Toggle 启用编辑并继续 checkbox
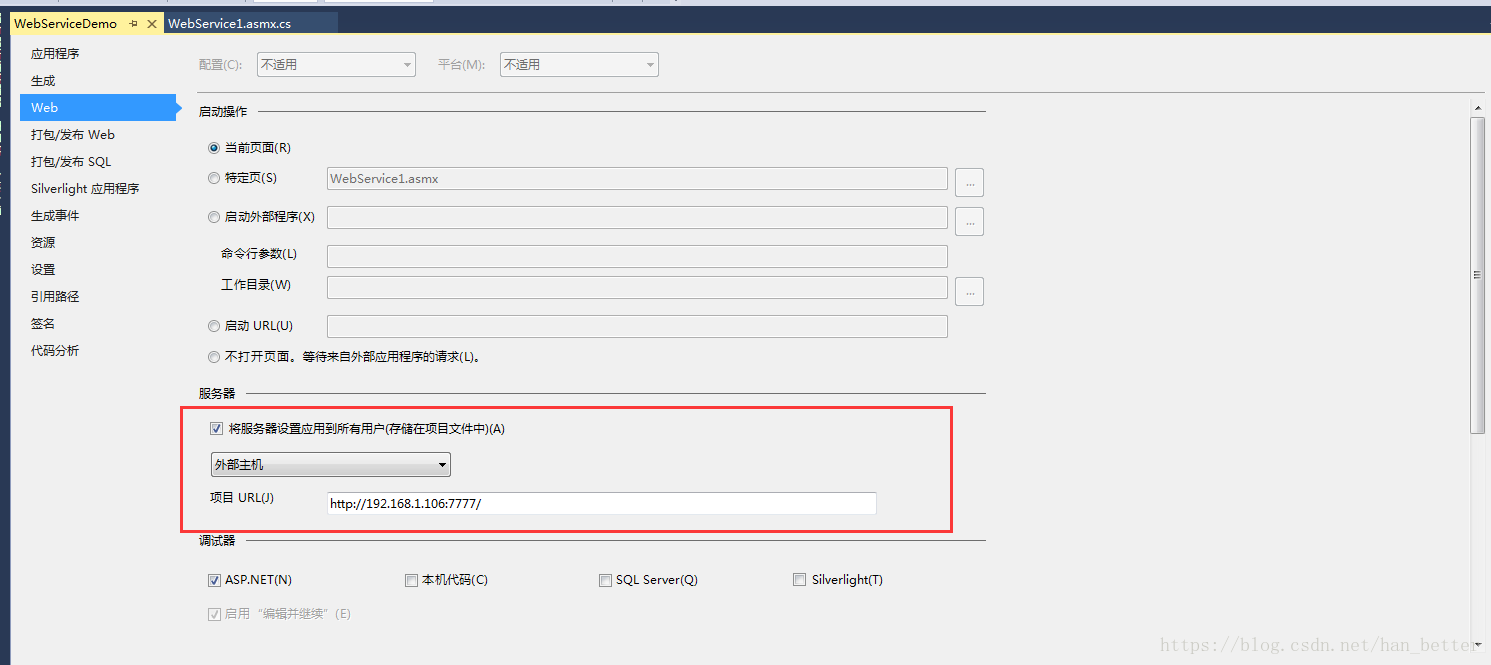This screenshot has height=665, width=1491. click(x=214, y=614)
